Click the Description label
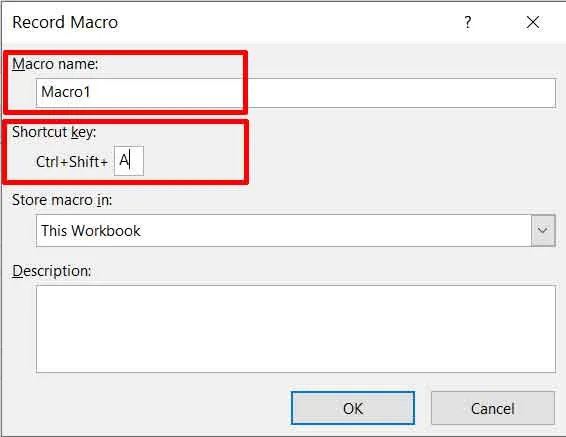 [52, 271]
